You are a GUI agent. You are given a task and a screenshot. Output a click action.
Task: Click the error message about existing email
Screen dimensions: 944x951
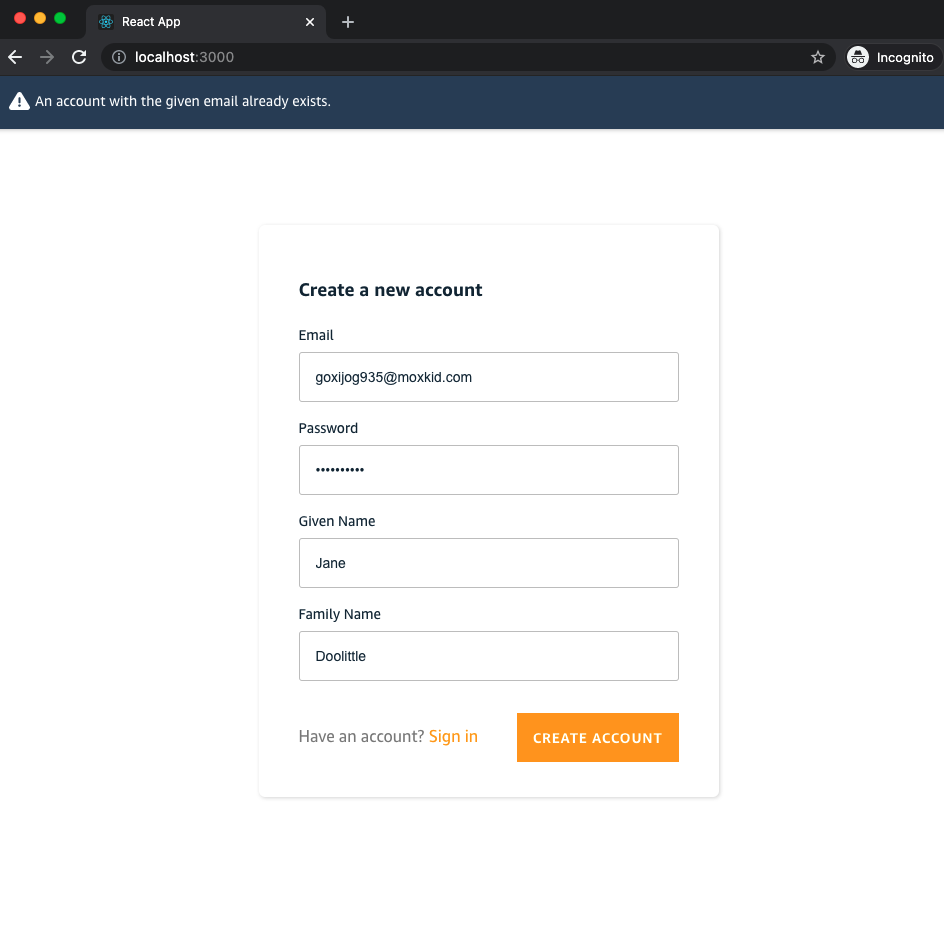click(x=181, y=101)
